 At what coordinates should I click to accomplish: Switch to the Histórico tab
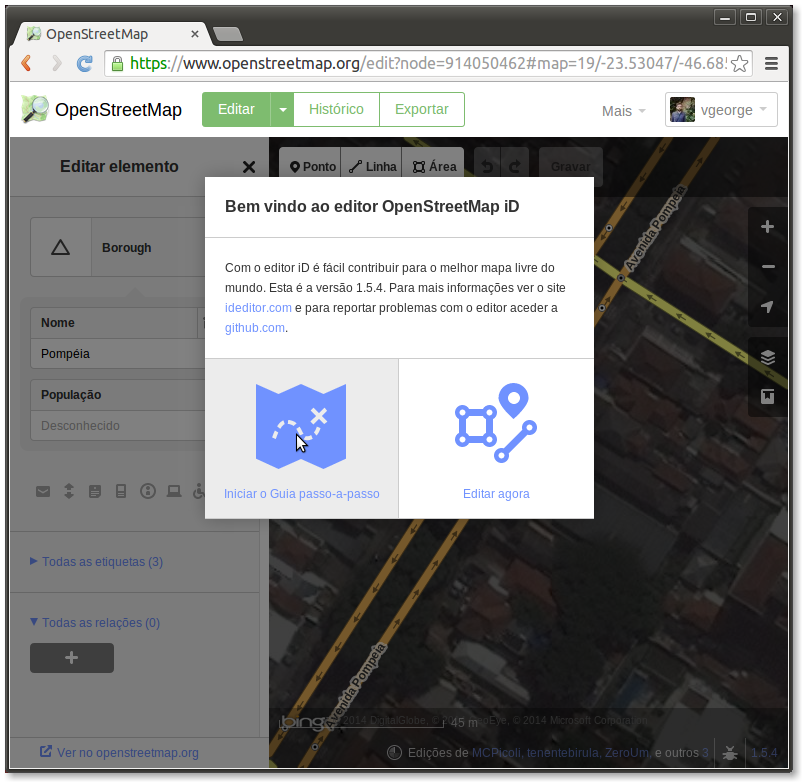(336, 109)
